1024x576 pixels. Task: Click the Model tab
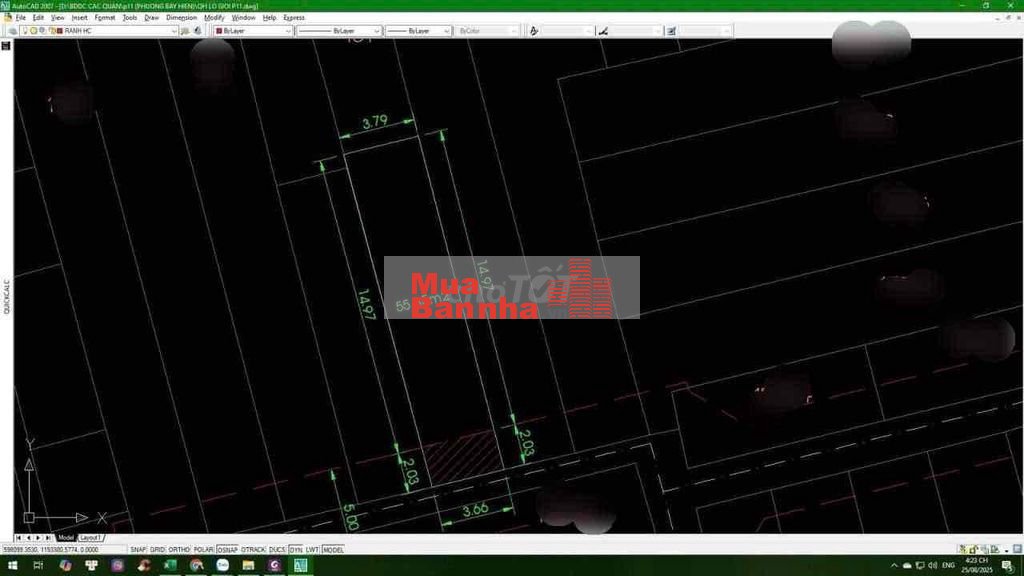coord(66,538)
